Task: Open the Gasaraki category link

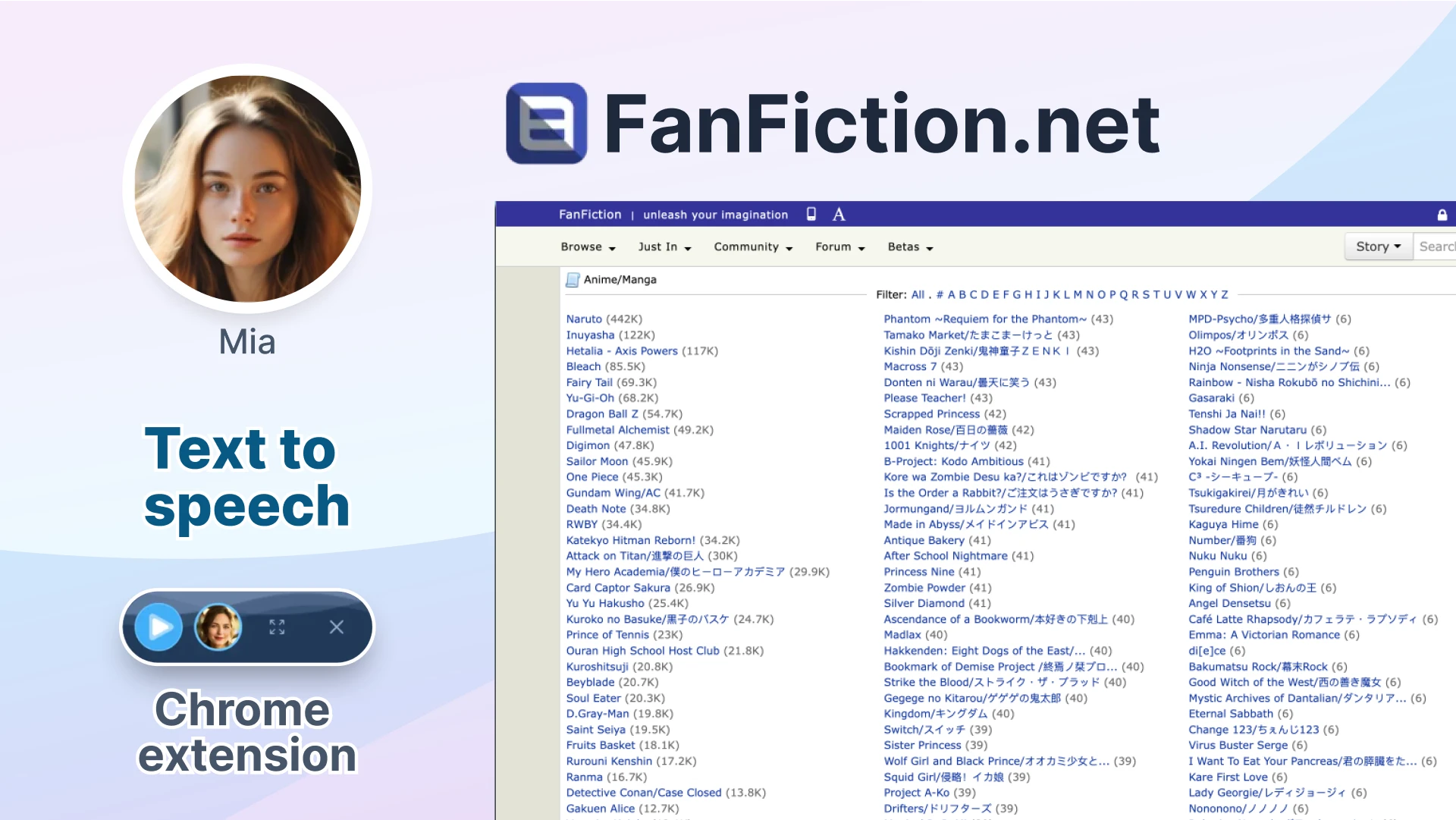Action: (x=1211, y=398)
